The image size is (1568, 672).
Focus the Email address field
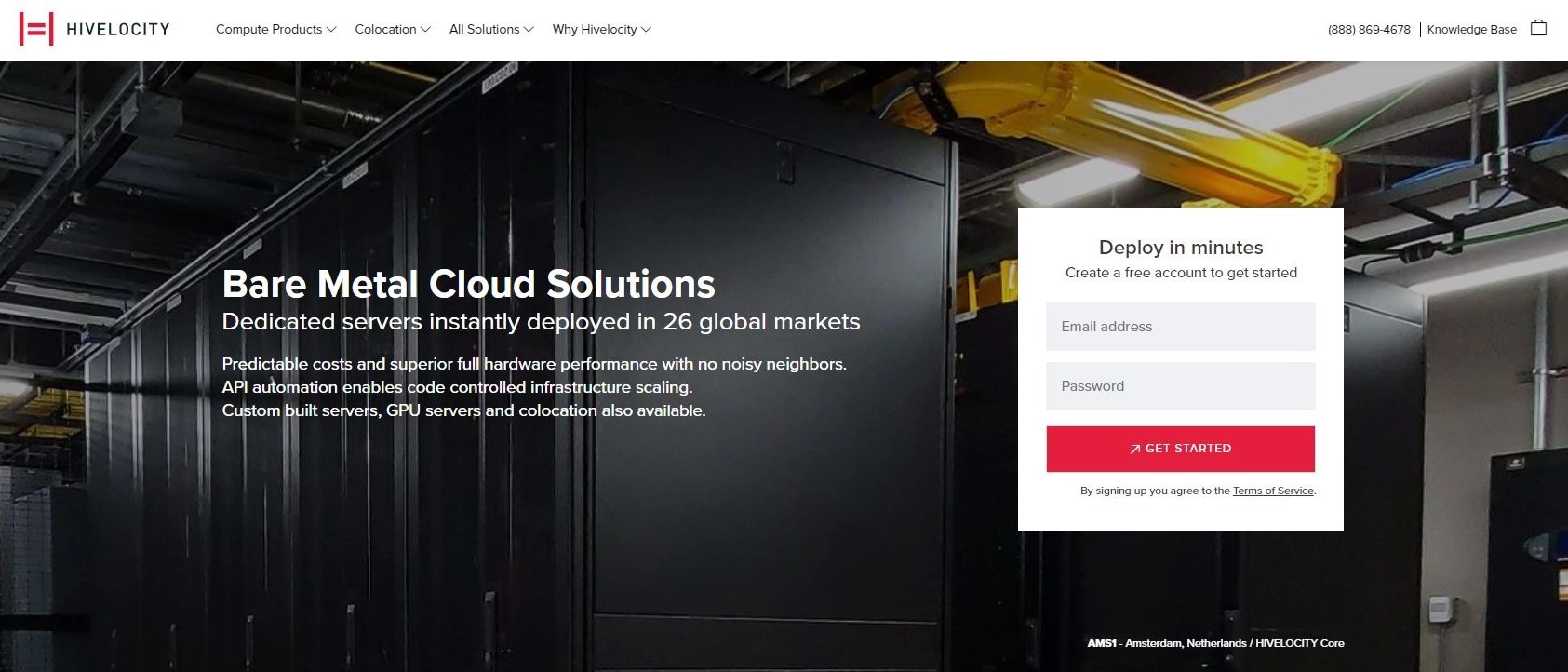point(1181,327)
